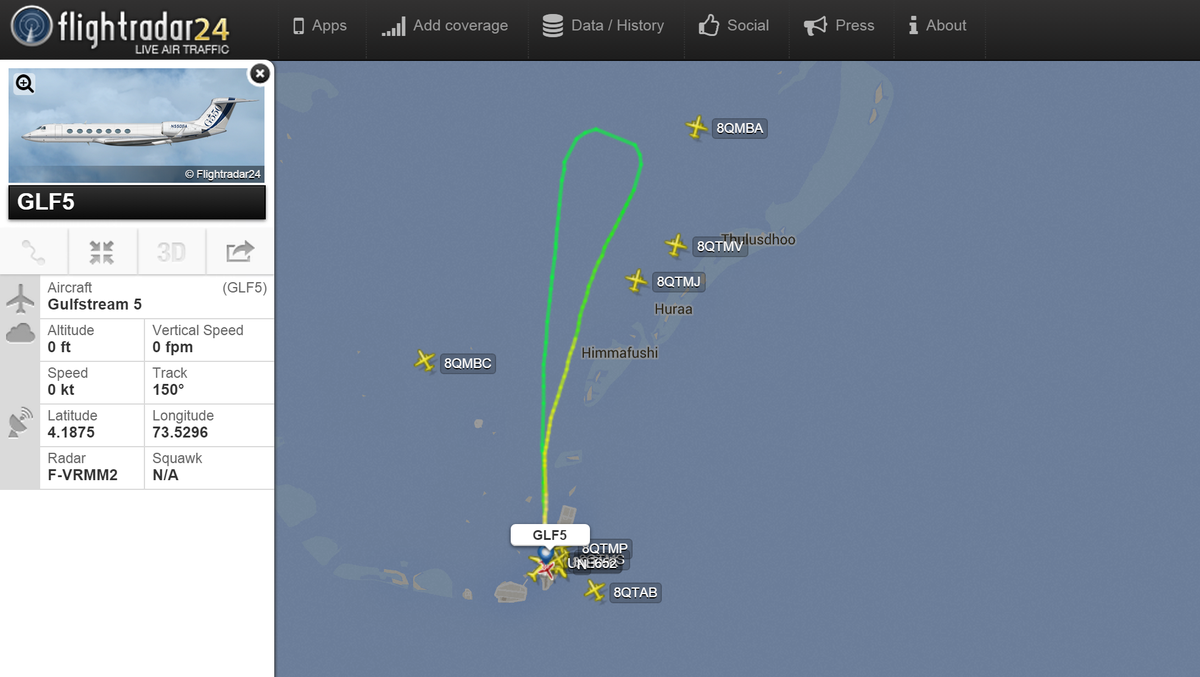Viewport: 1200px width, 677px height.
Task: Click the Gulfstream aircraft photo thumbnail
Action: point(137,125)
